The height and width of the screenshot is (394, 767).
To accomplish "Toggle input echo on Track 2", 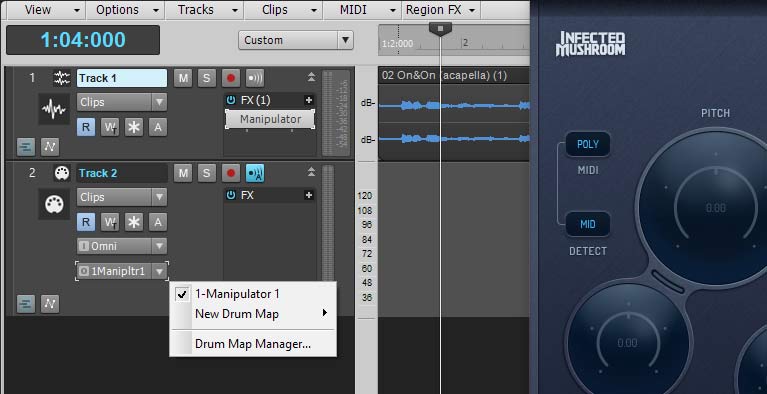I will (255, 173).
